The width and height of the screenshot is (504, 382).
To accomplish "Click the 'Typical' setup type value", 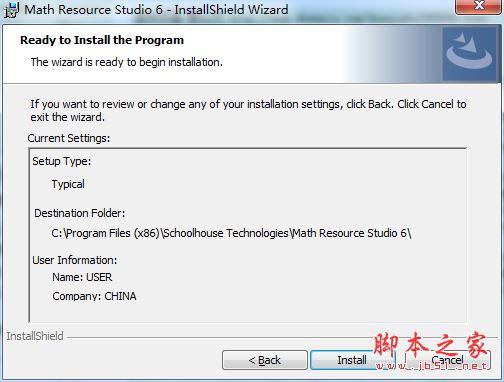I will coord(68,184).
